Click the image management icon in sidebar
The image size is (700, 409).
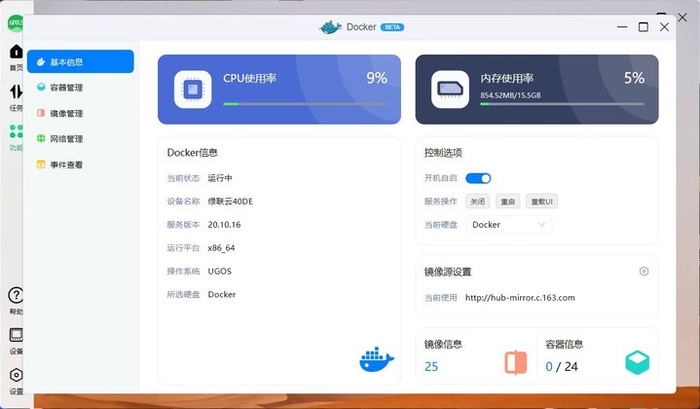pyautogui.click(x=41, y=113)
